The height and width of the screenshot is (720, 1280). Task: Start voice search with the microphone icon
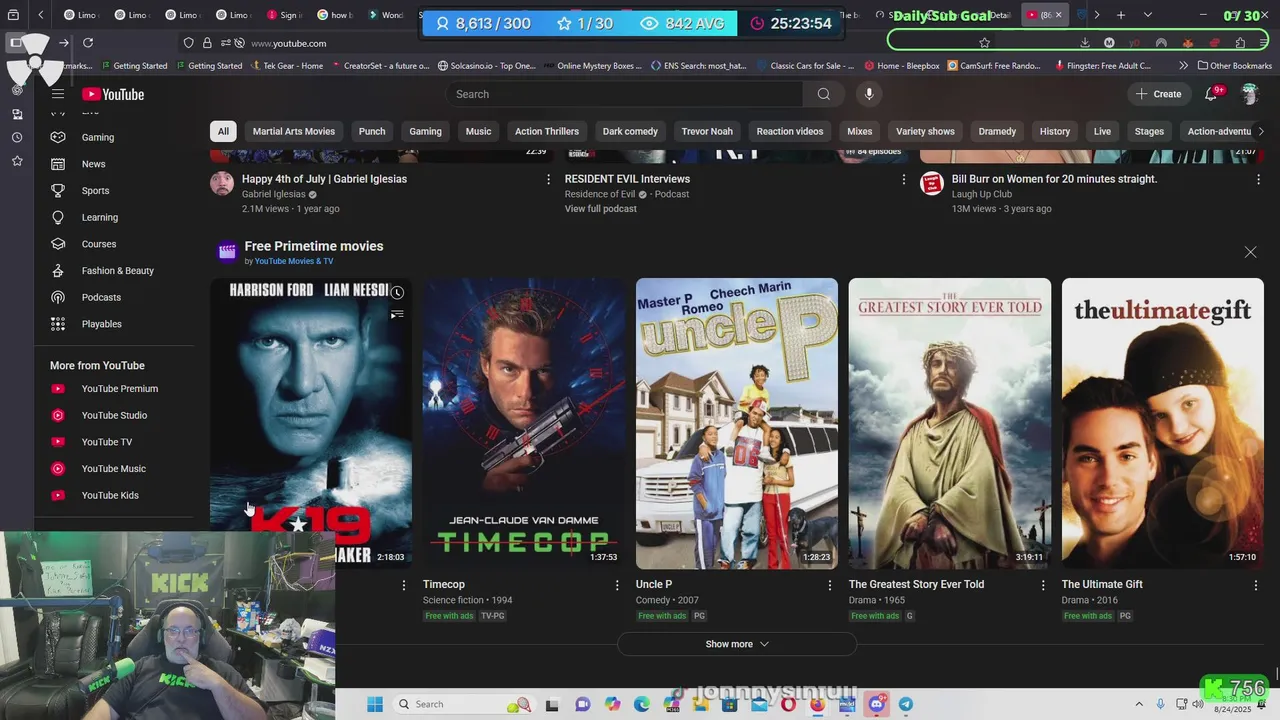[869, 94]
